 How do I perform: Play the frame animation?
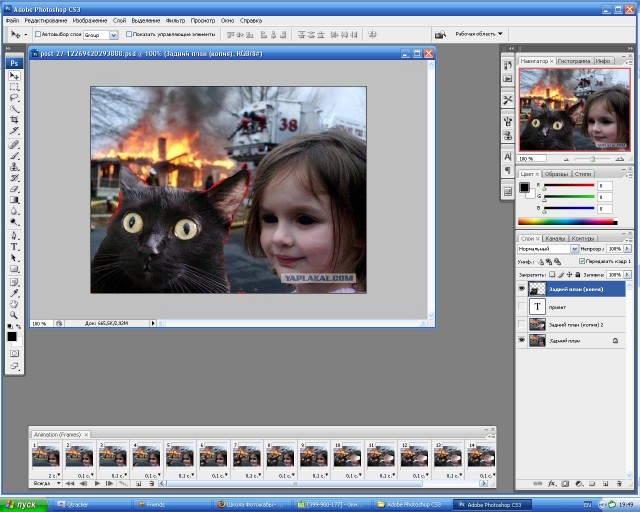97,483
